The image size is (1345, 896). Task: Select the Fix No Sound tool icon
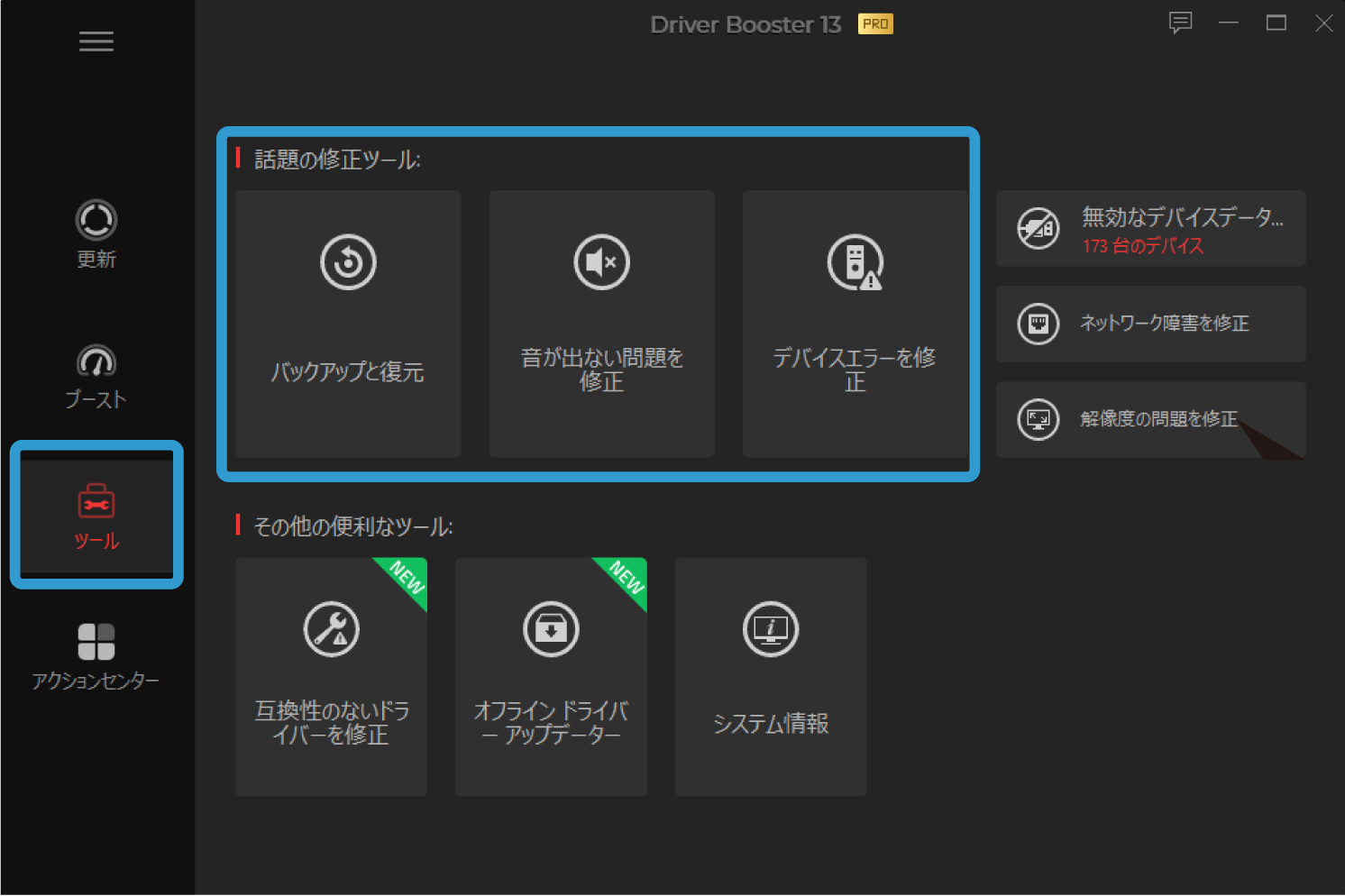(x=601, y=262)
